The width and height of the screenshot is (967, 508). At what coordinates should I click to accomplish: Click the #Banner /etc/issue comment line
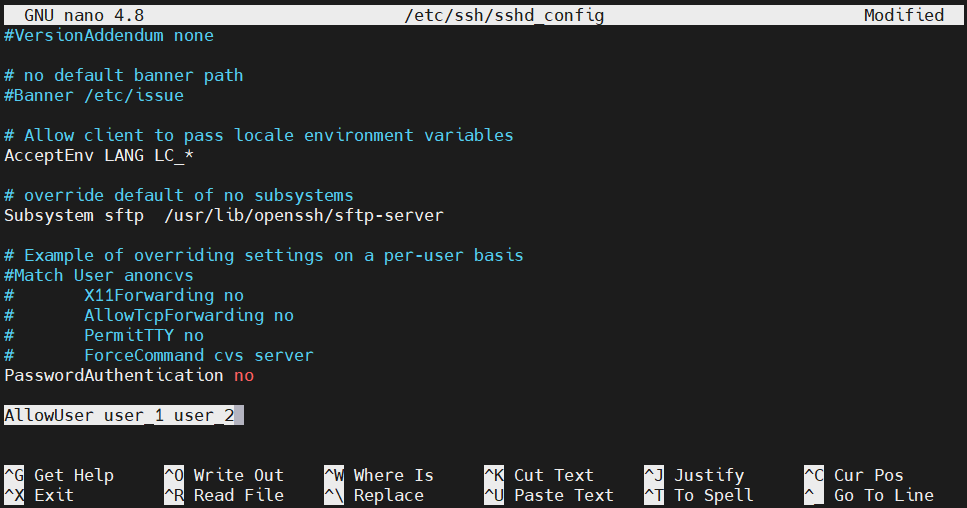click(x=94, y=96)
